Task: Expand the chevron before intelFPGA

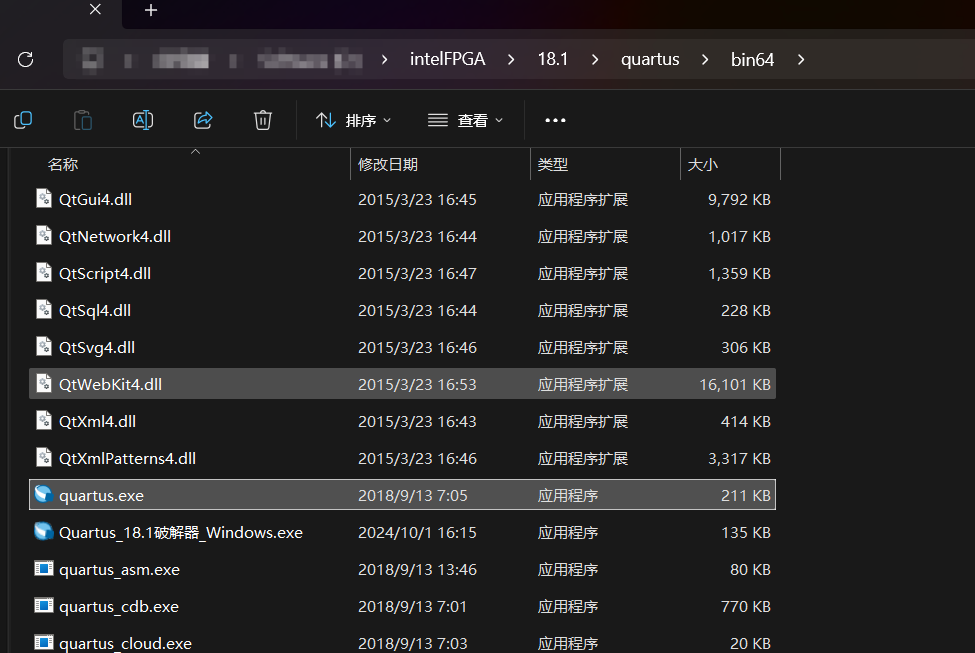Action: (x=384, y=60)
